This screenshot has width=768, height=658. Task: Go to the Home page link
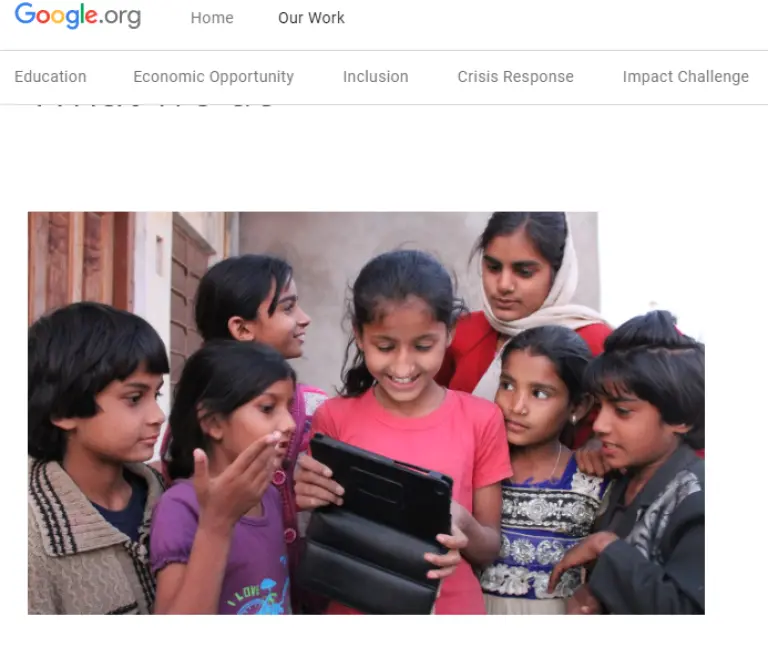click(212, 18)
